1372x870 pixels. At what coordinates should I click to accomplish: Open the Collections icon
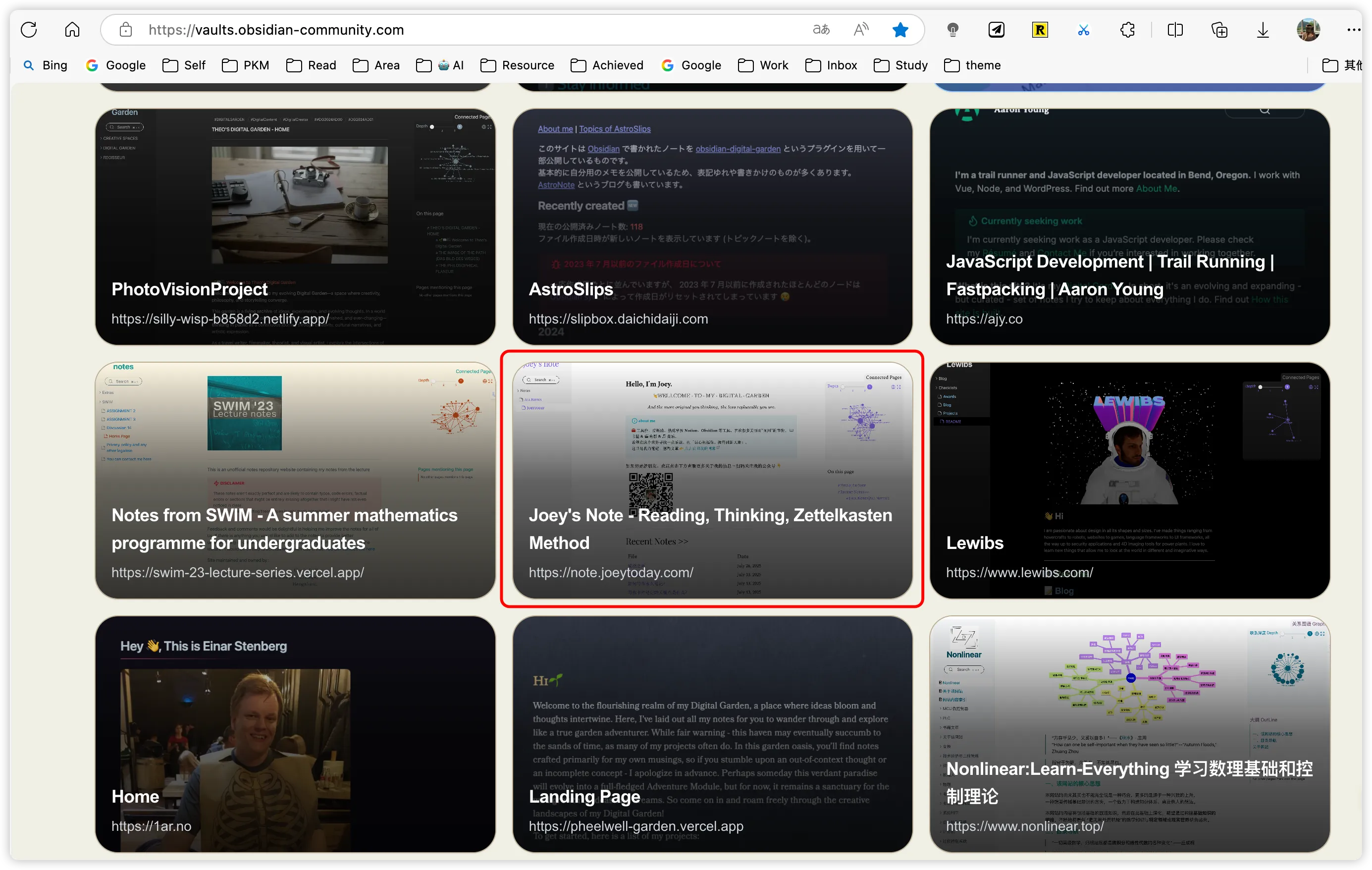click(x=1219, y=30)
